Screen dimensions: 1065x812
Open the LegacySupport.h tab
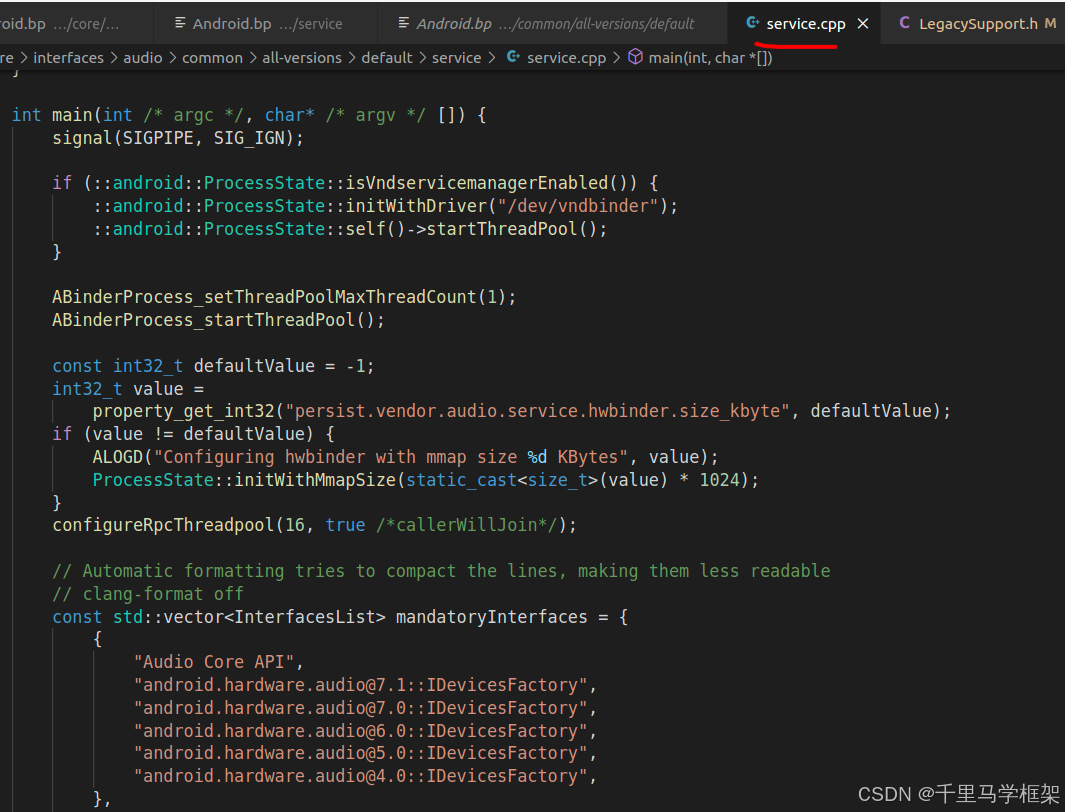(978, 24)
